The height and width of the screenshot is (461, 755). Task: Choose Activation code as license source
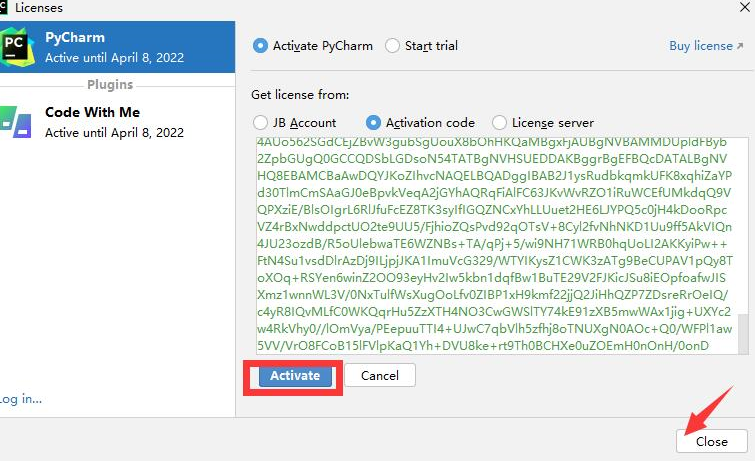tap(373, 123)
